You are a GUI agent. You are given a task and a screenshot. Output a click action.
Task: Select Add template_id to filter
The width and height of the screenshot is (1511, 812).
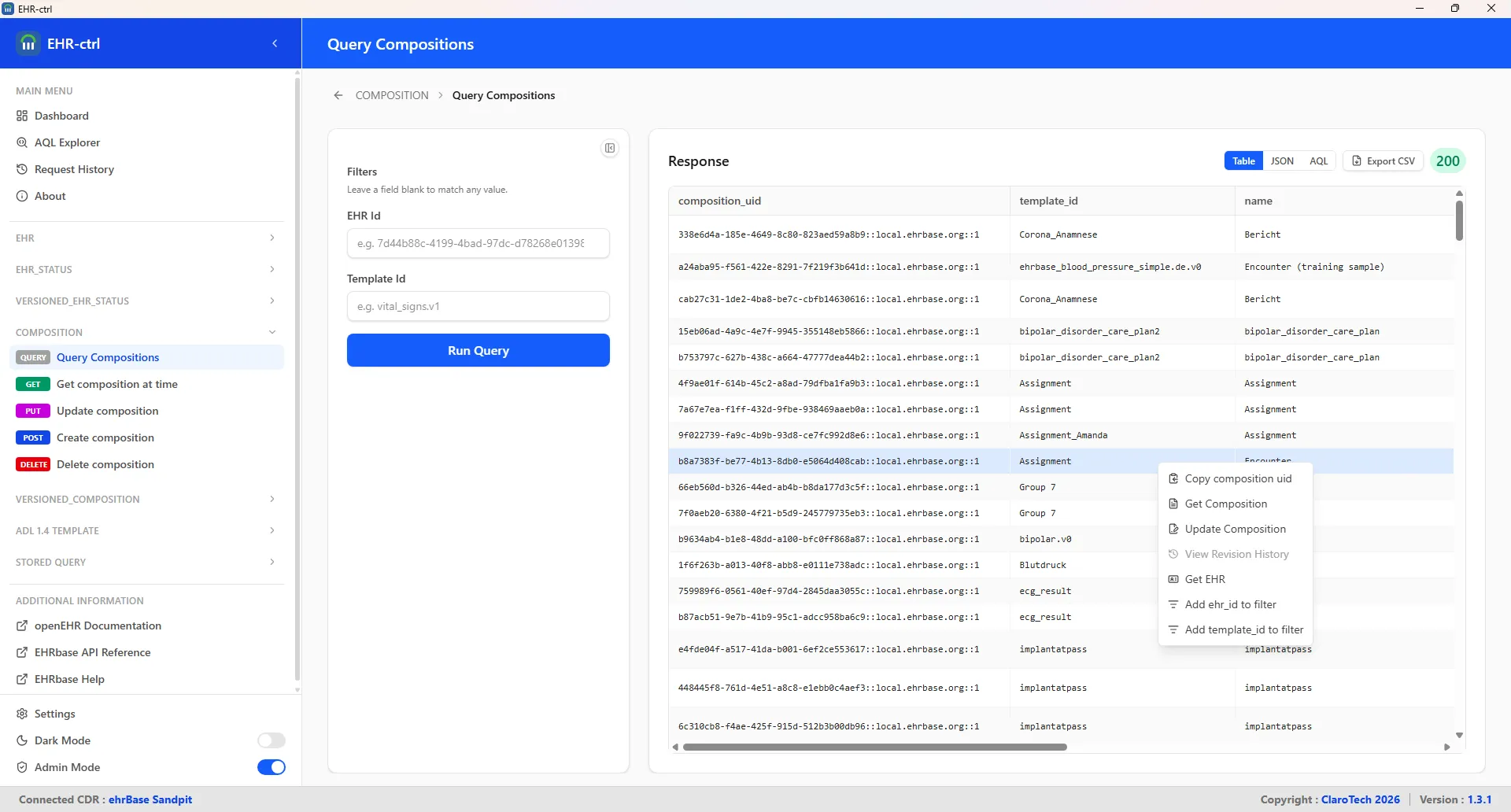(x=1235, y=629)
